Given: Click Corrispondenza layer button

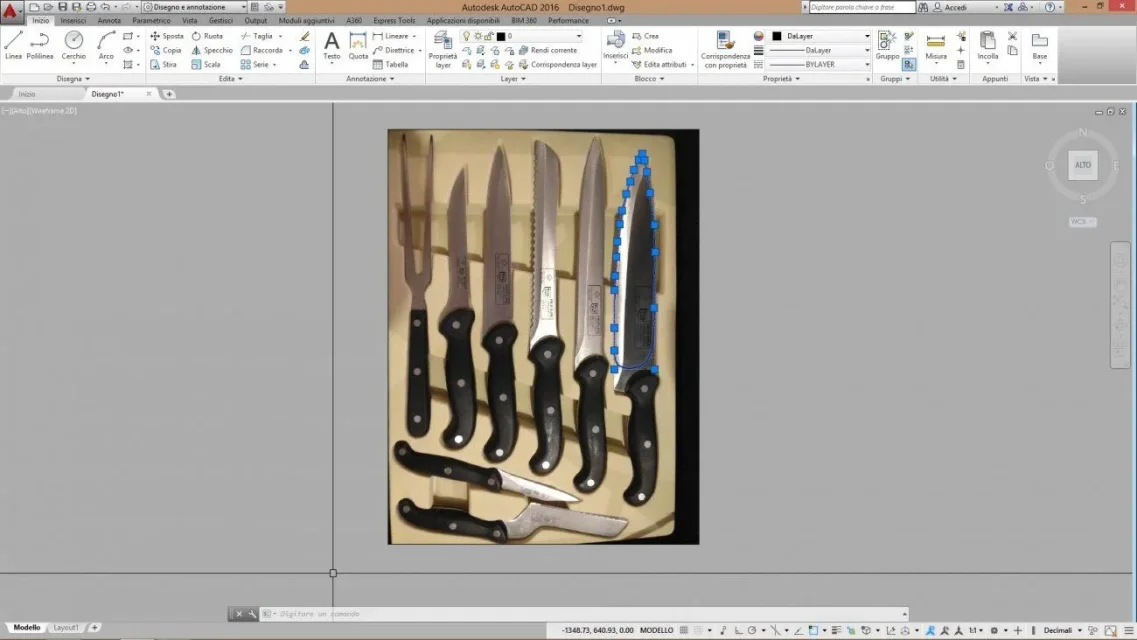Looking at the screenshot, I should point(558,65).
